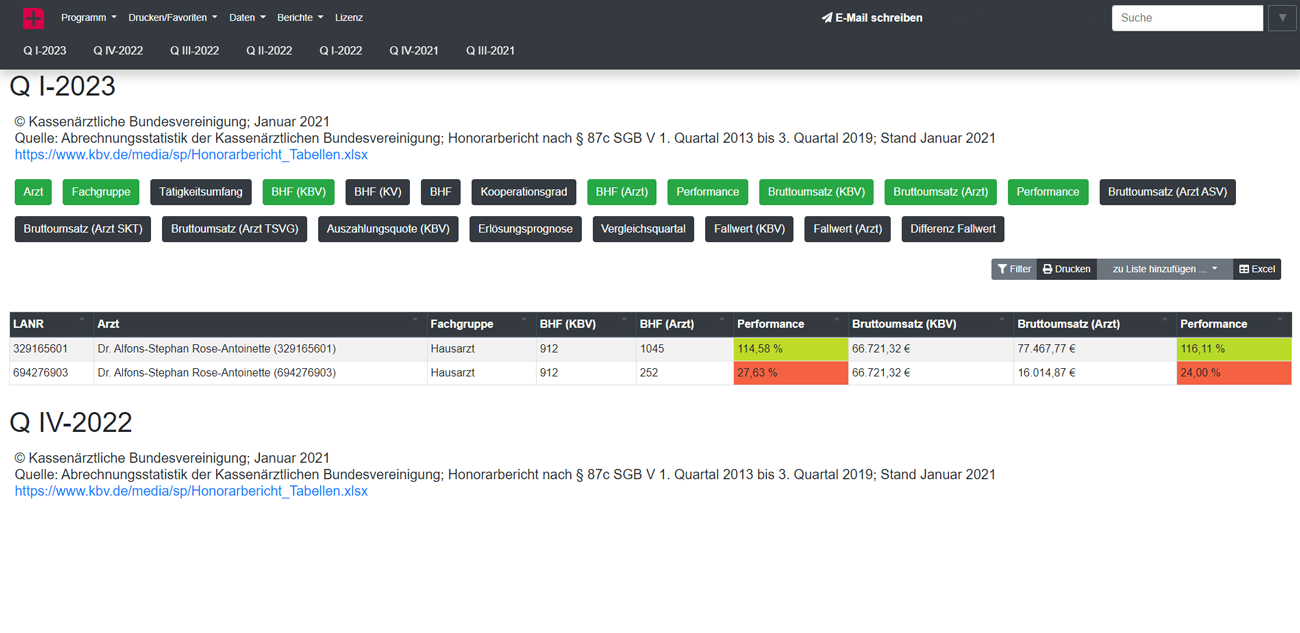The height and width of the screenshot is (633, 1300).
Task: Disable the BHF (KBV) column toggle
Action: pos(298,192)
